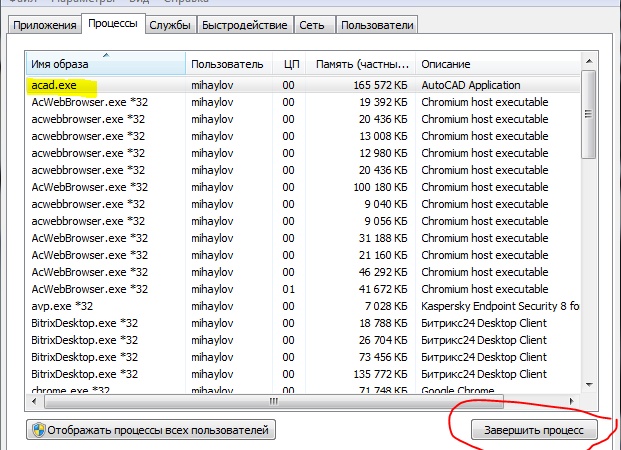Select AcWebBrowser.exe row with 21 160 КБ

click(303, 256)
